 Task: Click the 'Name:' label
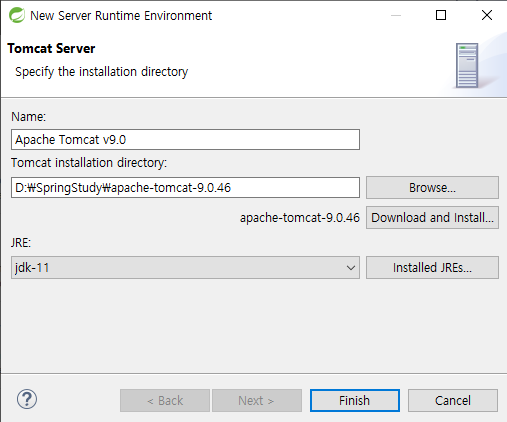point(29,117)
